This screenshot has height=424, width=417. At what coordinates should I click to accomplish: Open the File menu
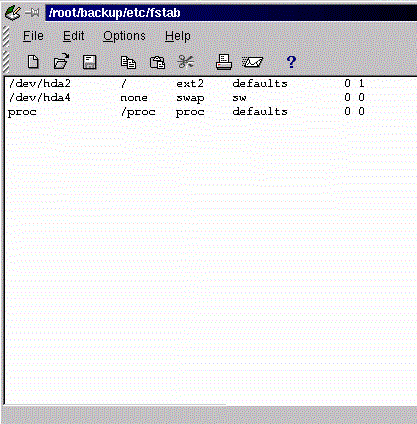[x=33, y=36]
